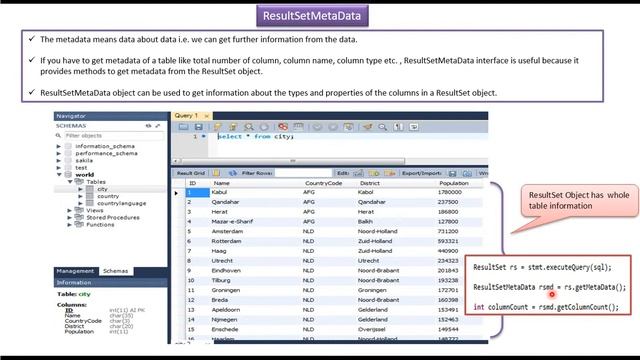This screenshot has width=640, height=360.
Task: Select the 'Rotterdam' name cell
Action: pos(226,241)
